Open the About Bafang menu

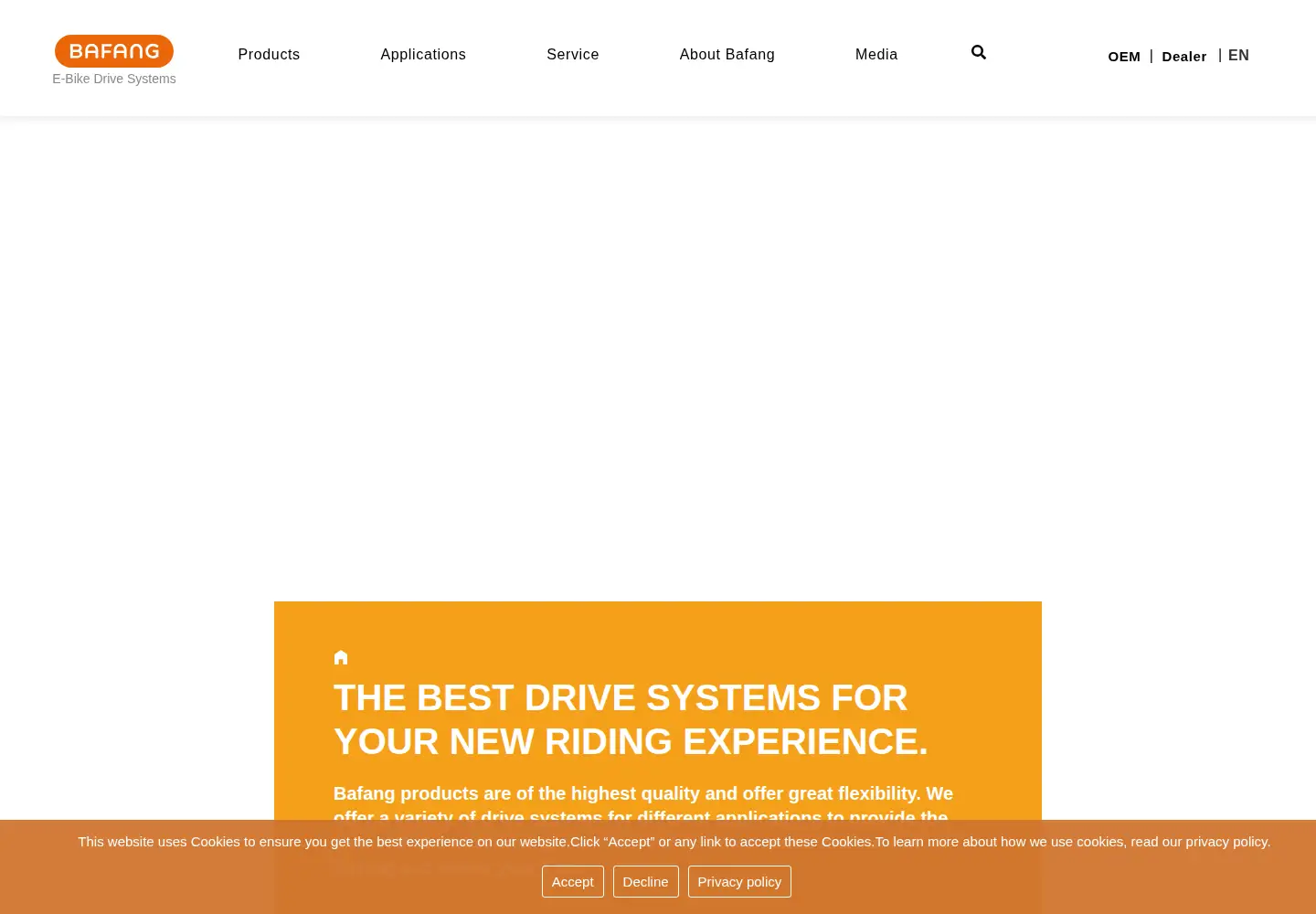click(x=727, y=55)
